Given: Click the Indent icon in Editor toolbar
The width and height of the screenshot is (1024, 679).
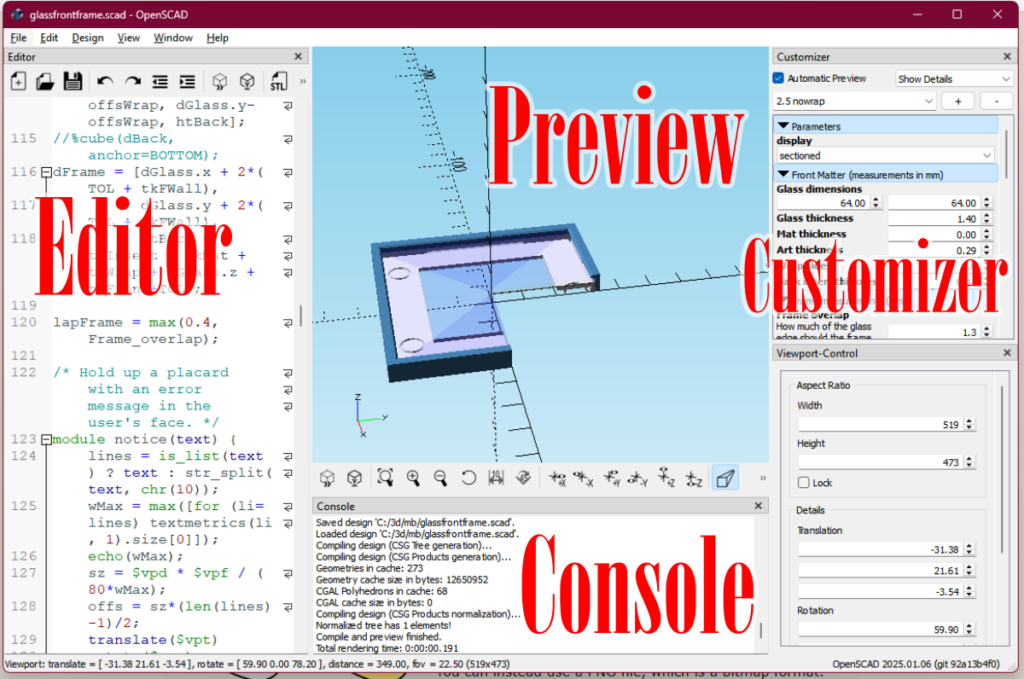Looking at the screenshot, I should pos(187,81).
